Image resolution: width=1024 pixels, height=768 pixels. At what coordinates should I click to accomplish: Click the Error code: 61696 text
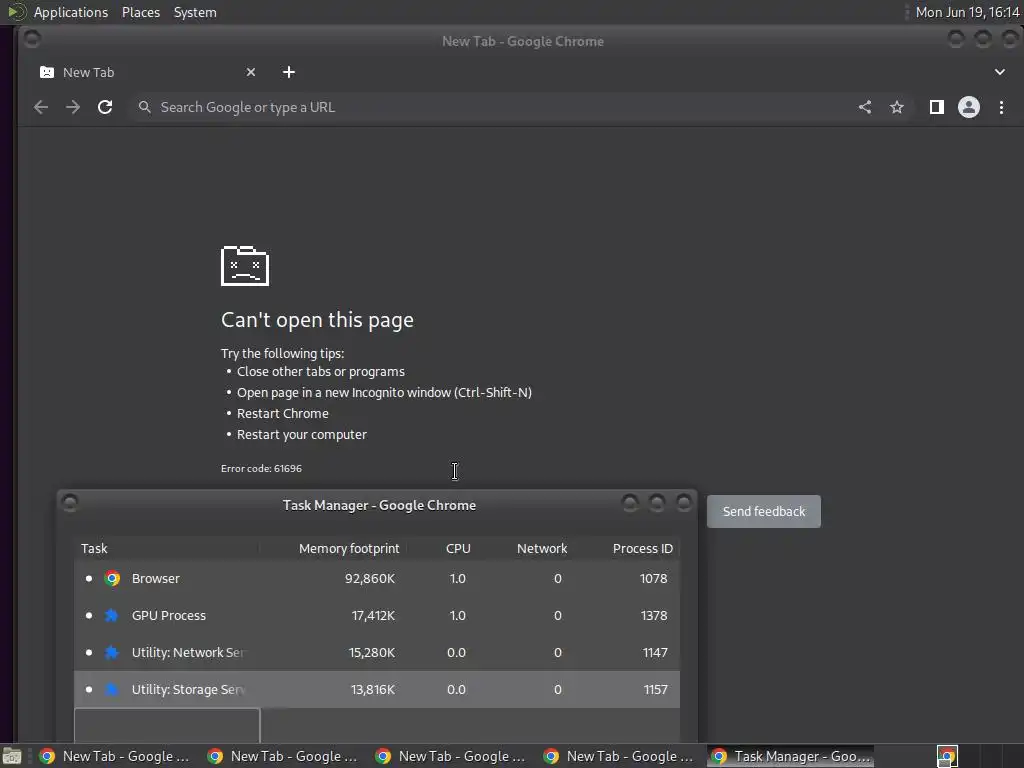pos(261,468)
